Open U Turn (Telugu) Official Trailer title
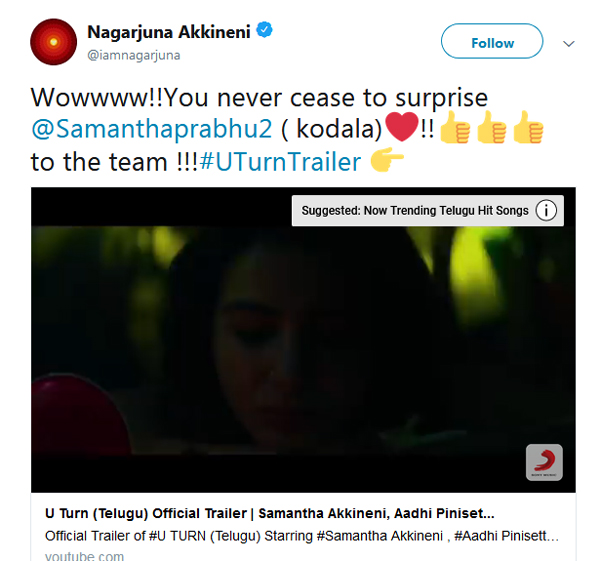The image size is (600, 561). click(269, 514)
